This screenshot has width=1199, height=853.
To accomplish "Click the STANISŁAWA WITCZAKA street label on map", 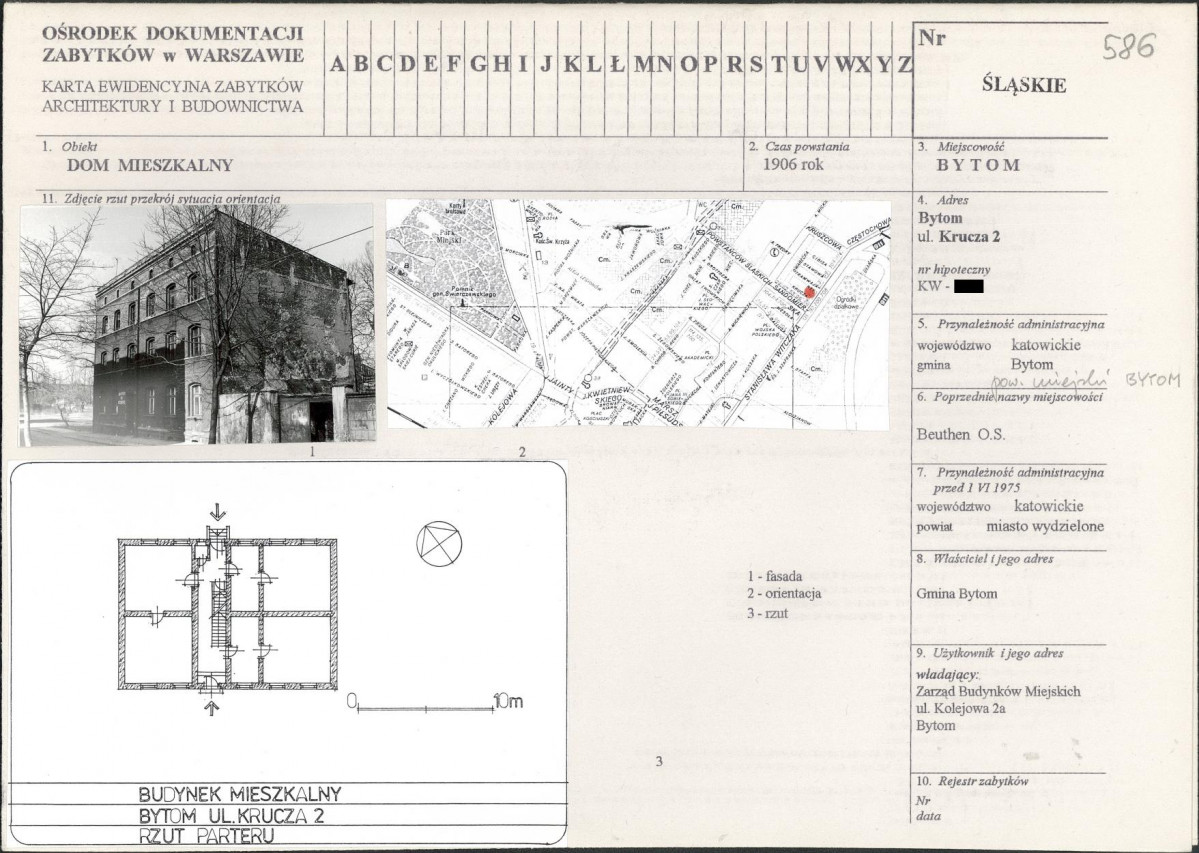I will pos(770,364).
